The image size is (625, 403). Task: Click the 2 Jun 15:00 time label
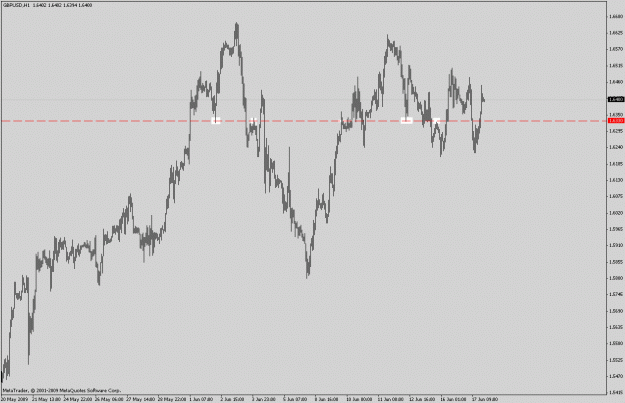(233, 399)
